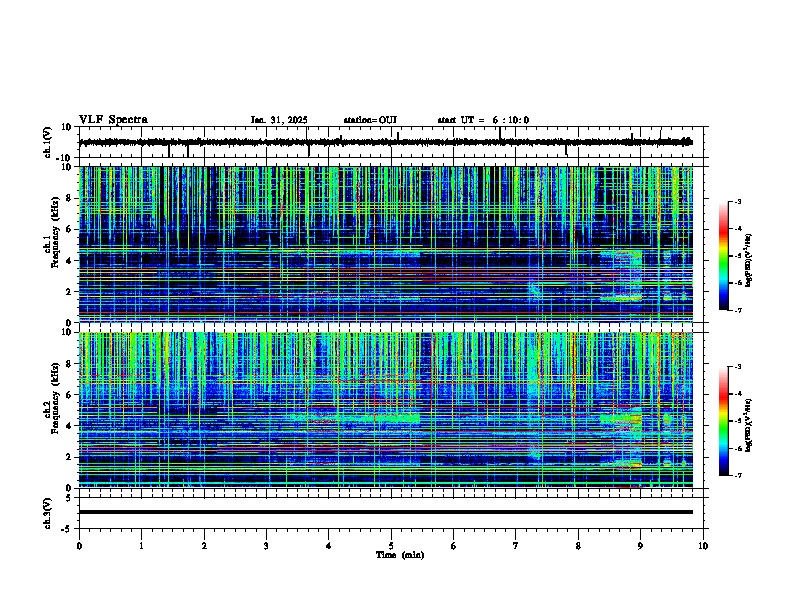Screen dimensions: 792x612
Task: Click the "ch.1(V)" waveform axis label
Action: (x=47, y=142)
